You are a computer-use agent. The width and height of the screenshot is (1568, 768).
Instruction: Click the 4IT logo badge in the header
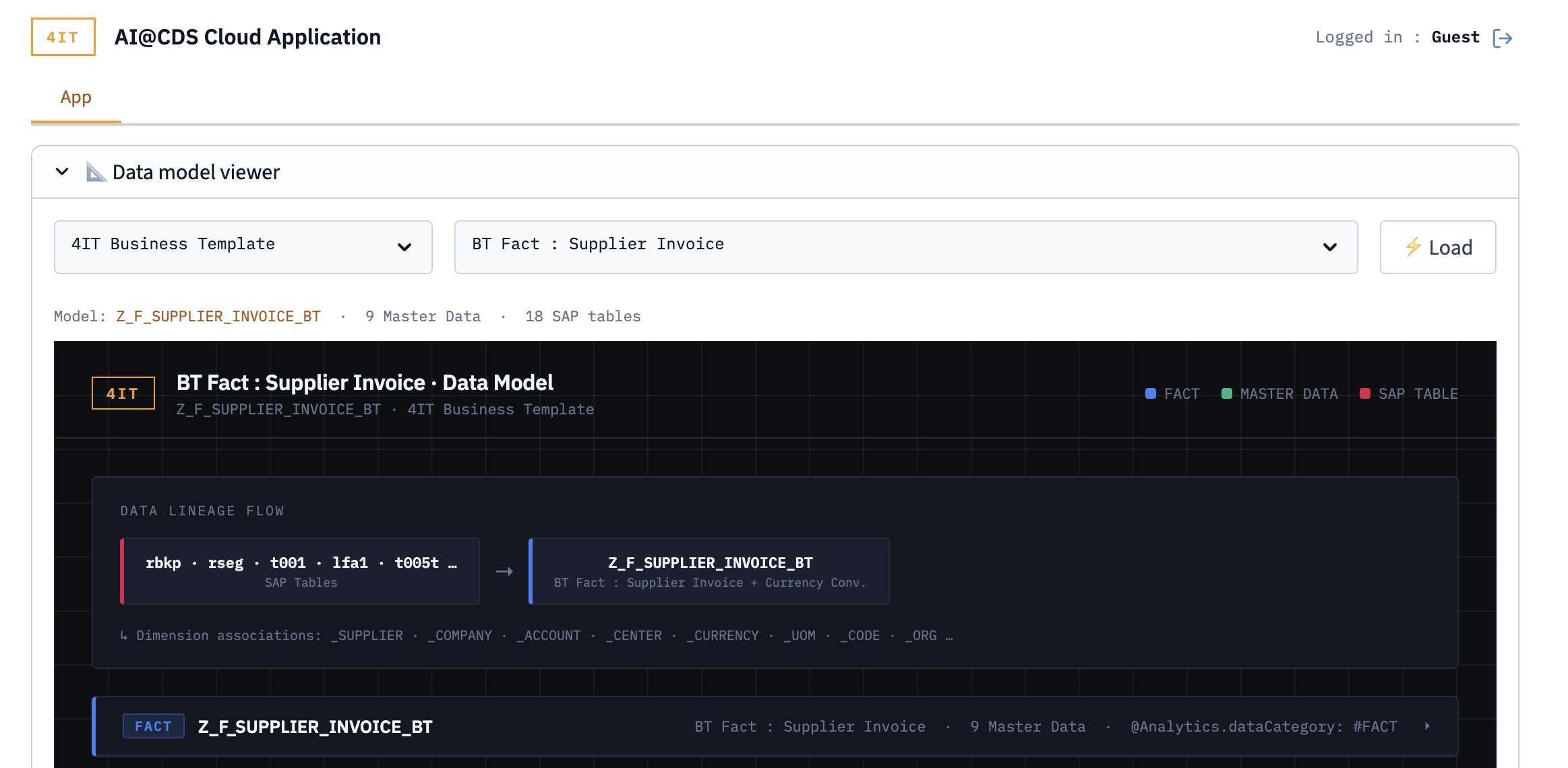point(63,37)
